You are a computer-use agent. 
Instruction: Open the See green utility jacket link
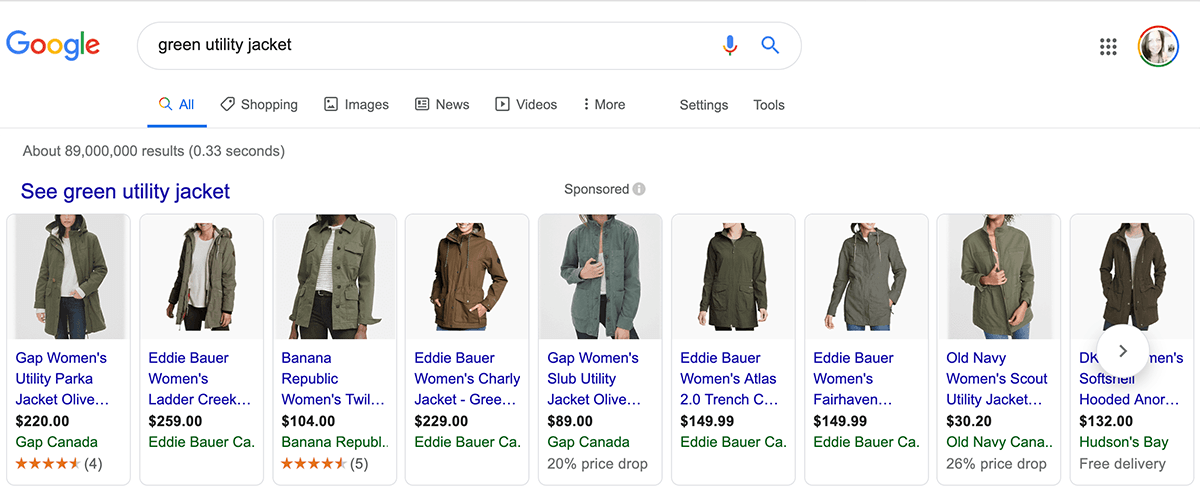(x=125, y=191)
